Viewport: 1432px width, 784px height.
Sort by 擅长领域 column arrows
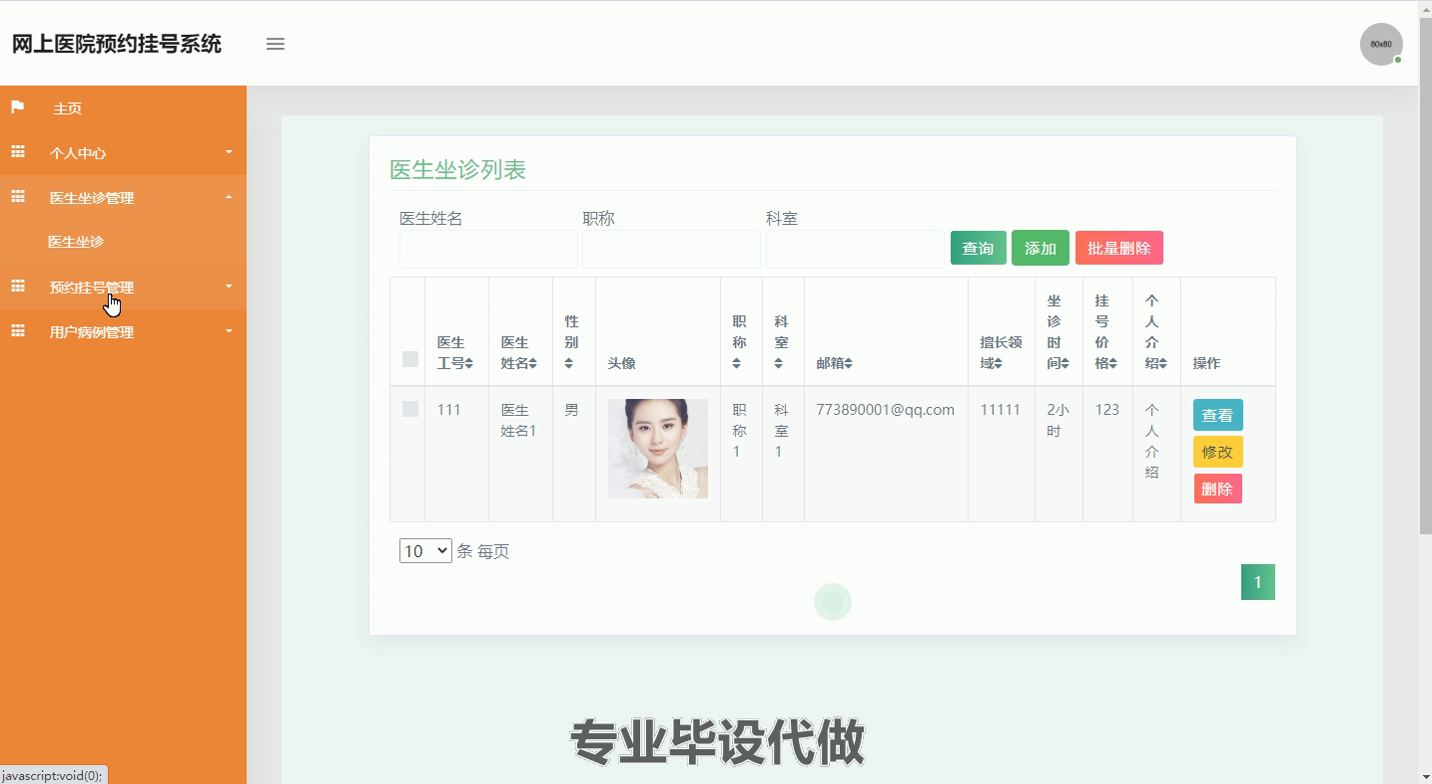click(998, 363)
